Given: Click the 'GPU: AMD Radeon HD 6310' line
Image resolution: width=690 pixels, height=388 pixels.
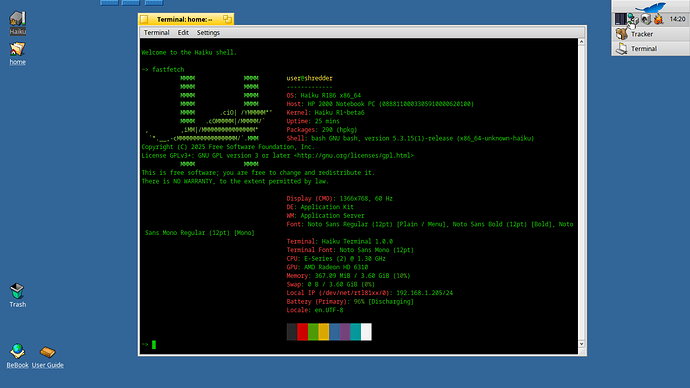Looking at the screenshot, I should 327,267.
